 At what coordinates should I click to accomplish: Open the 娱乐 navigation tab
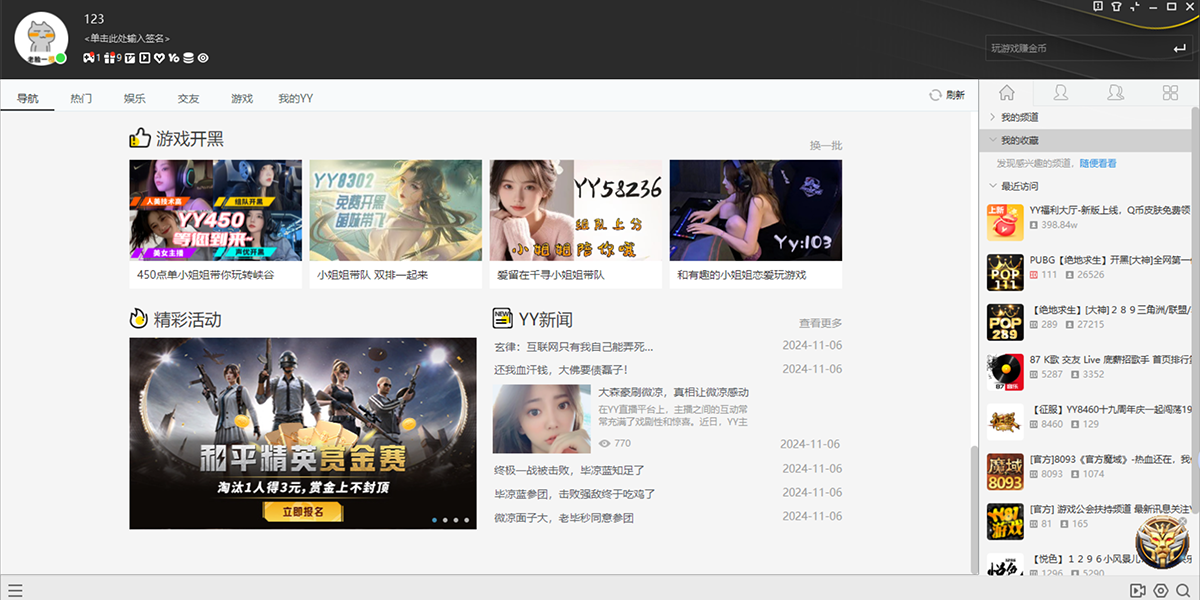(134, 97)
